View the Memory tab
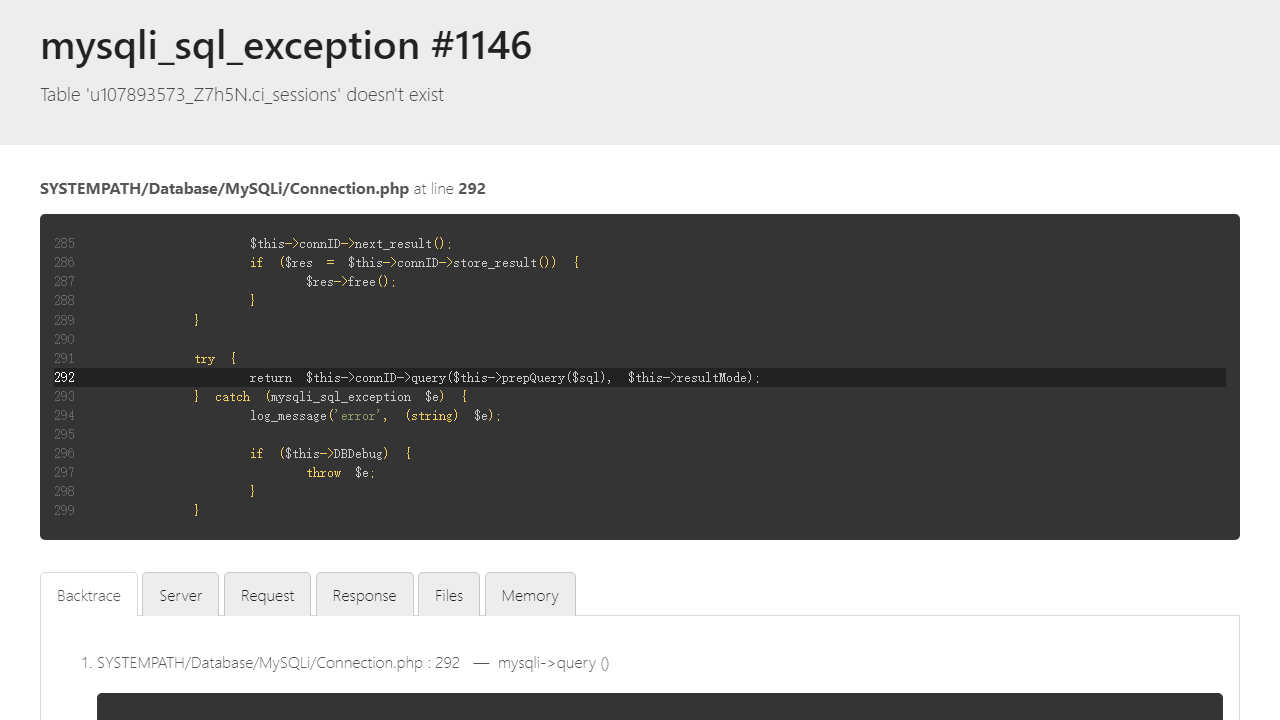Image resolution: width=1280 pixels, height=720 pixels. (x=530, y=595)
